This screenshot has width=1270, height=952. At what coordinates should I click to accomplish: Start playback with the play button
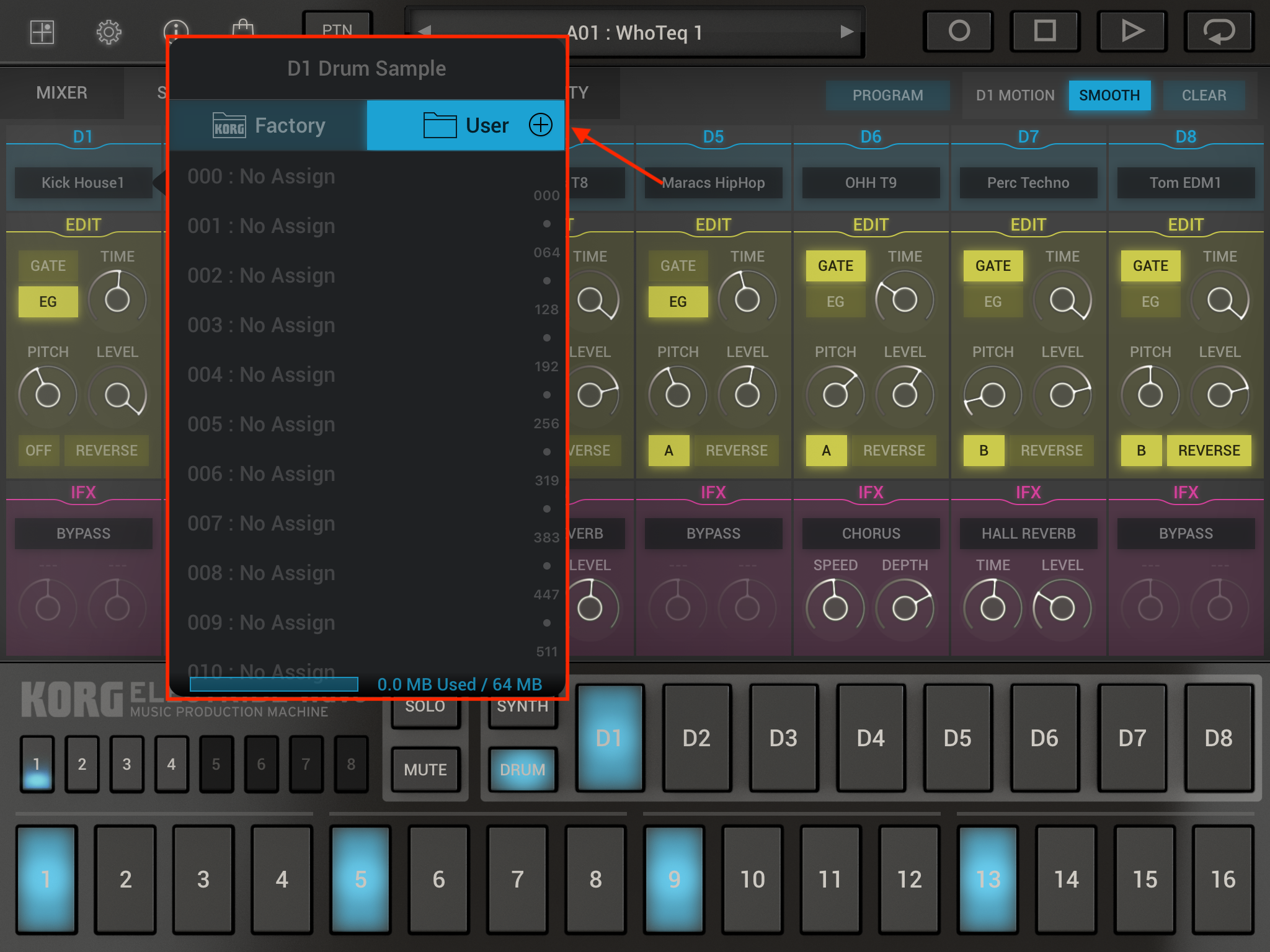click(x=1132, y=31)
